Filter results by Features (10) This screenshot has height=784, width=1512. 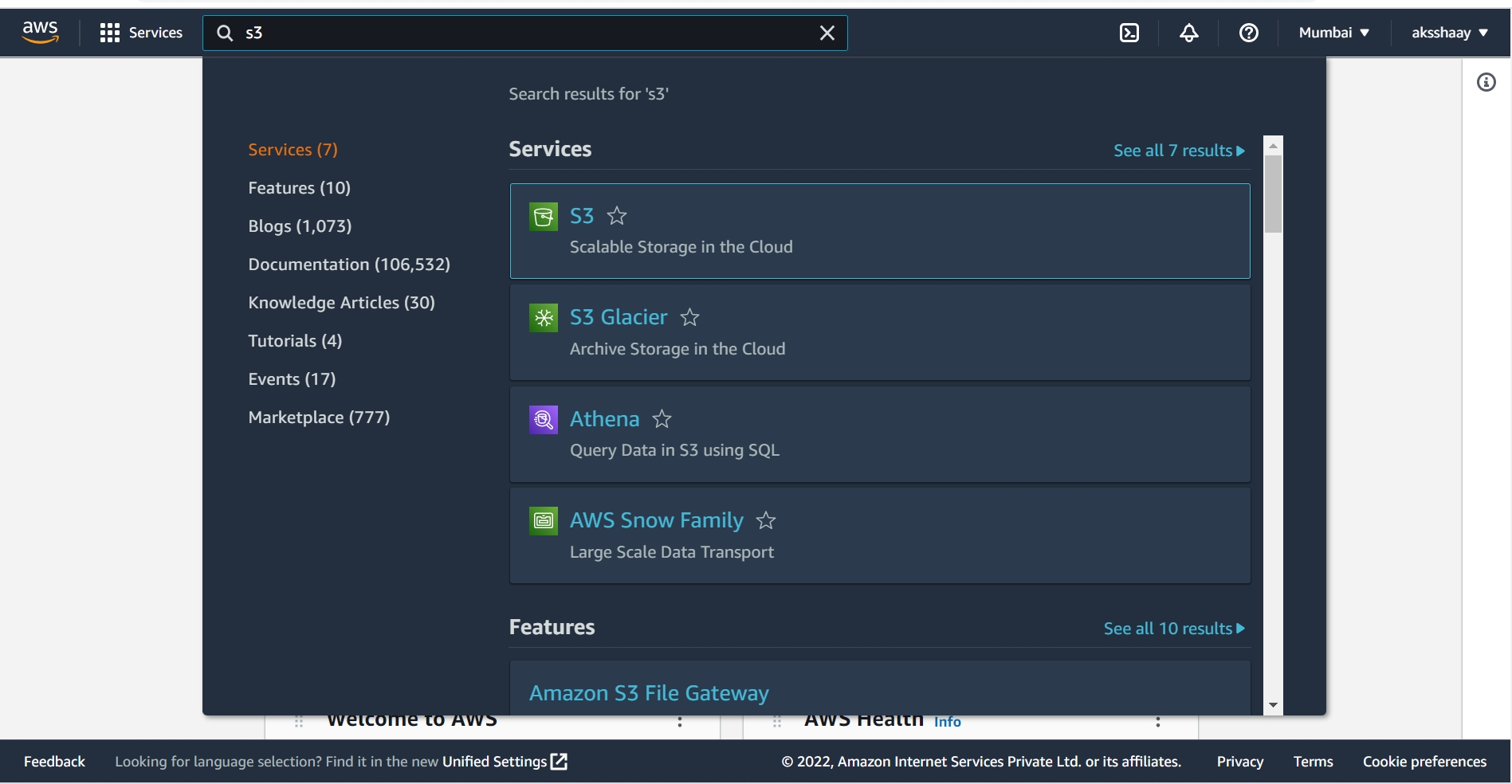tap(299, 188)
